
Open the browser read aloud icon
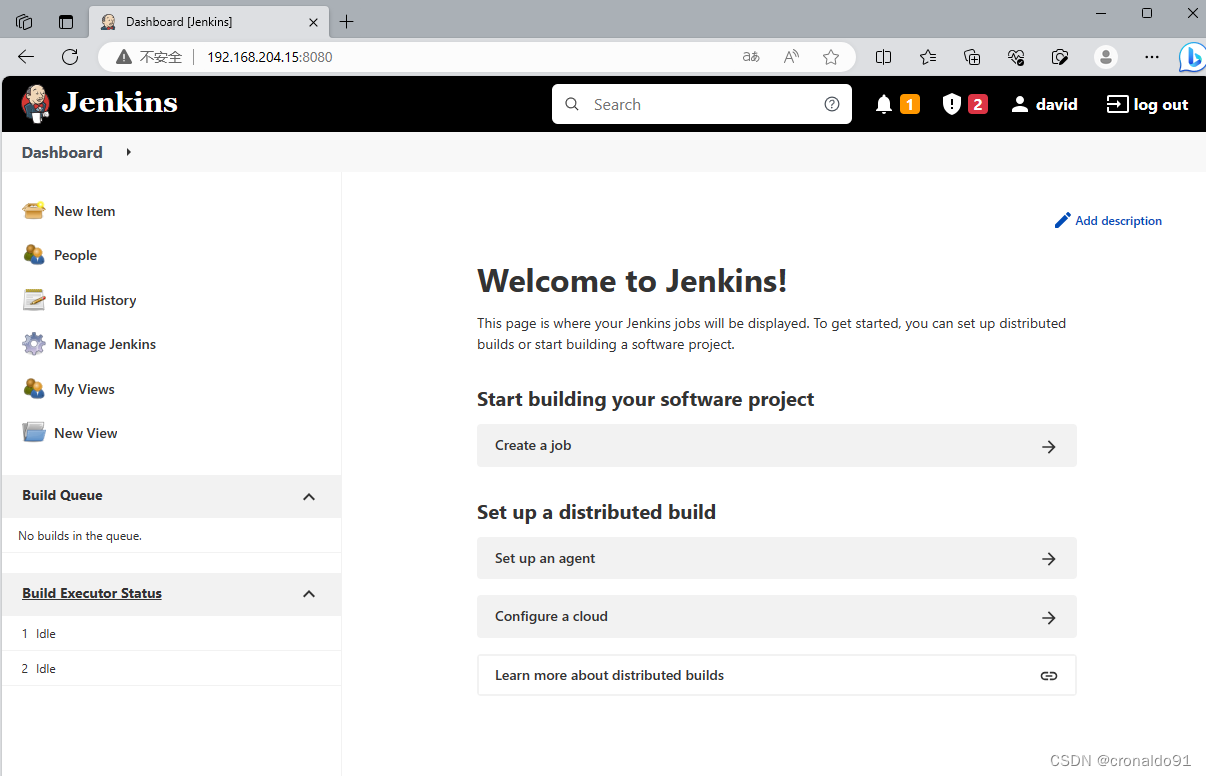point(791,57)
